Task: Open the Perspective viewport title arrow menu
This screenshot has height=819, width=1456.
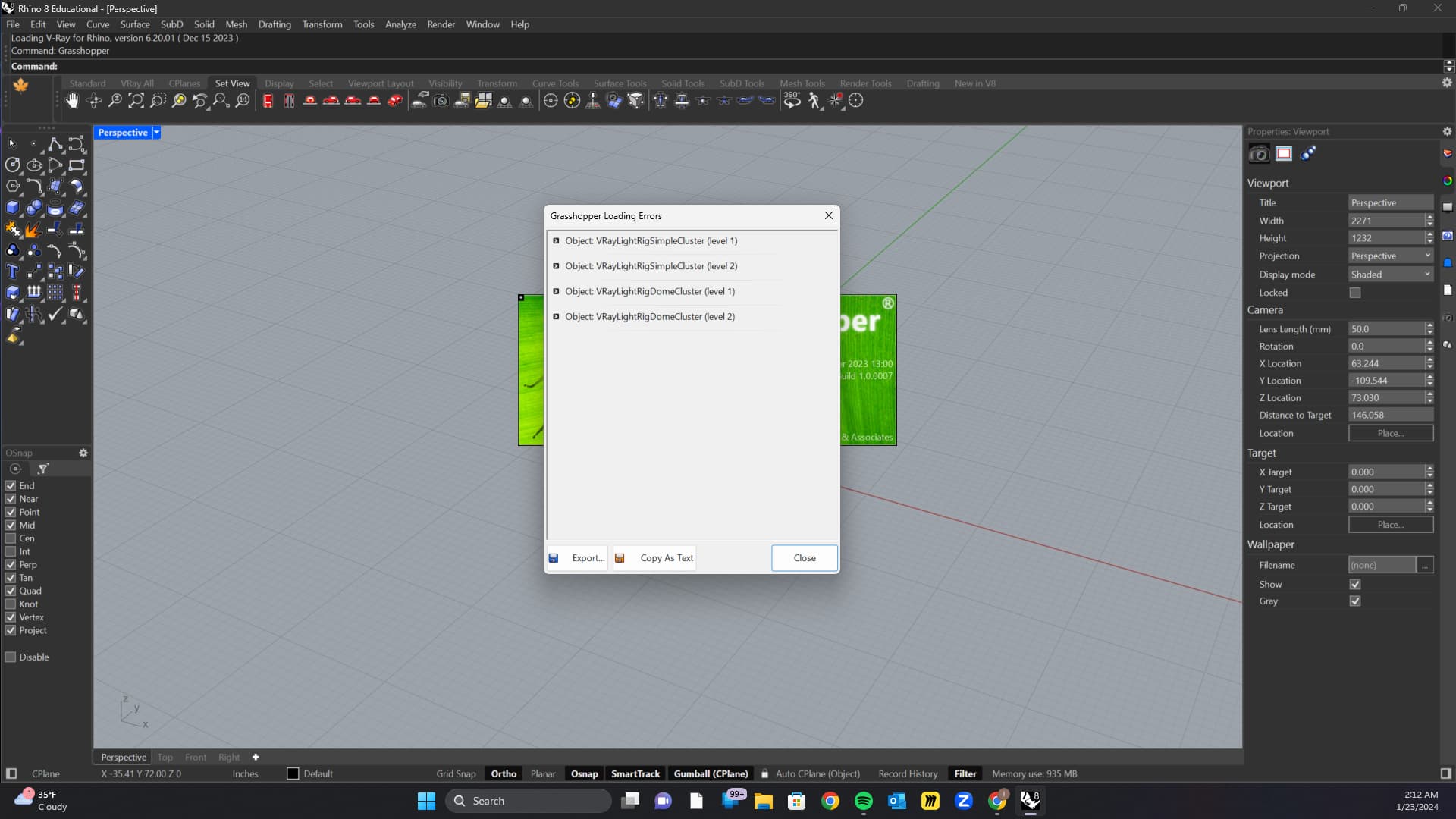Action: coord(157,133)
